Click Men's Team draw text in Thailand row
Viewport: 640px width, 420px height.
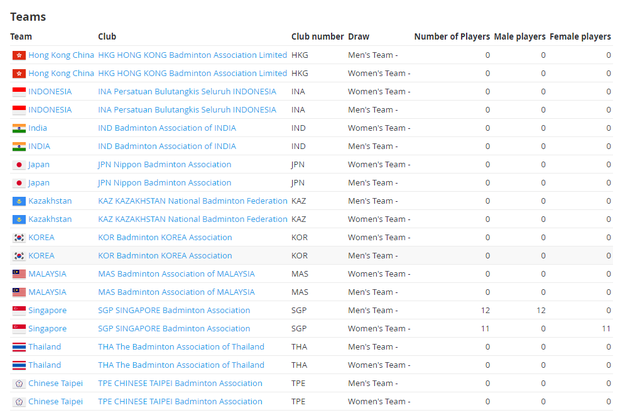(x=373, y=347)
